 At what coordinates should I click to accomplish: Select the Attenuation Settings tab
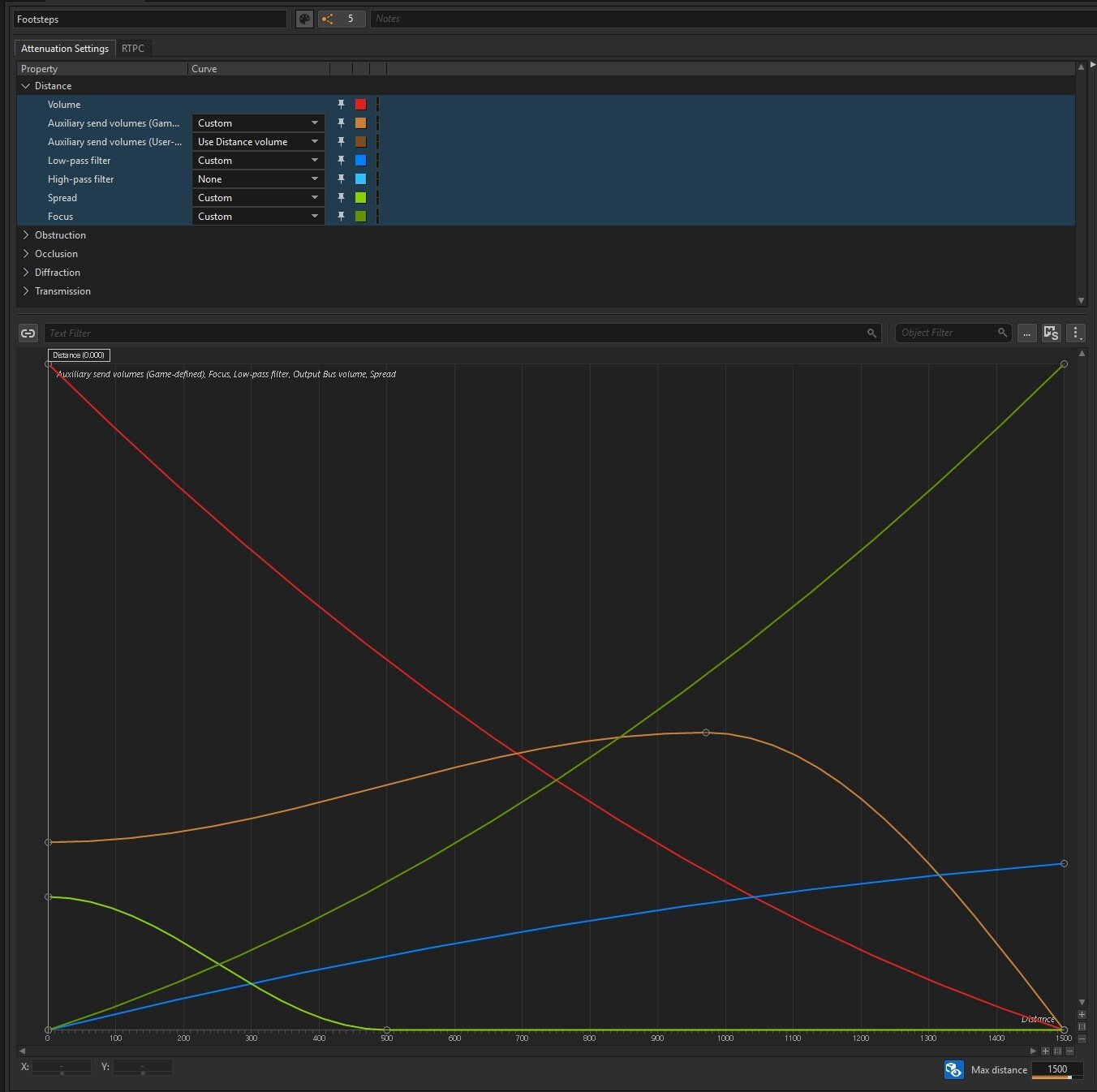point(65,49)
